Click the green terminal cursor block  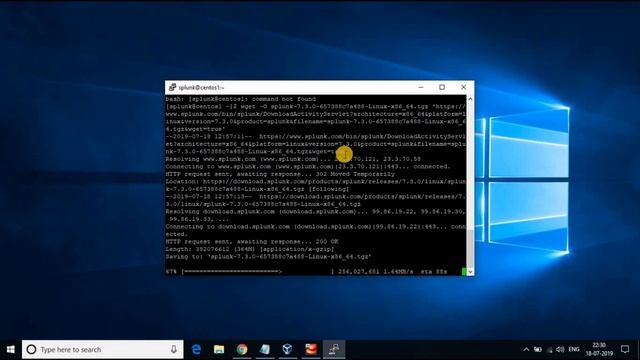(464, 271)
